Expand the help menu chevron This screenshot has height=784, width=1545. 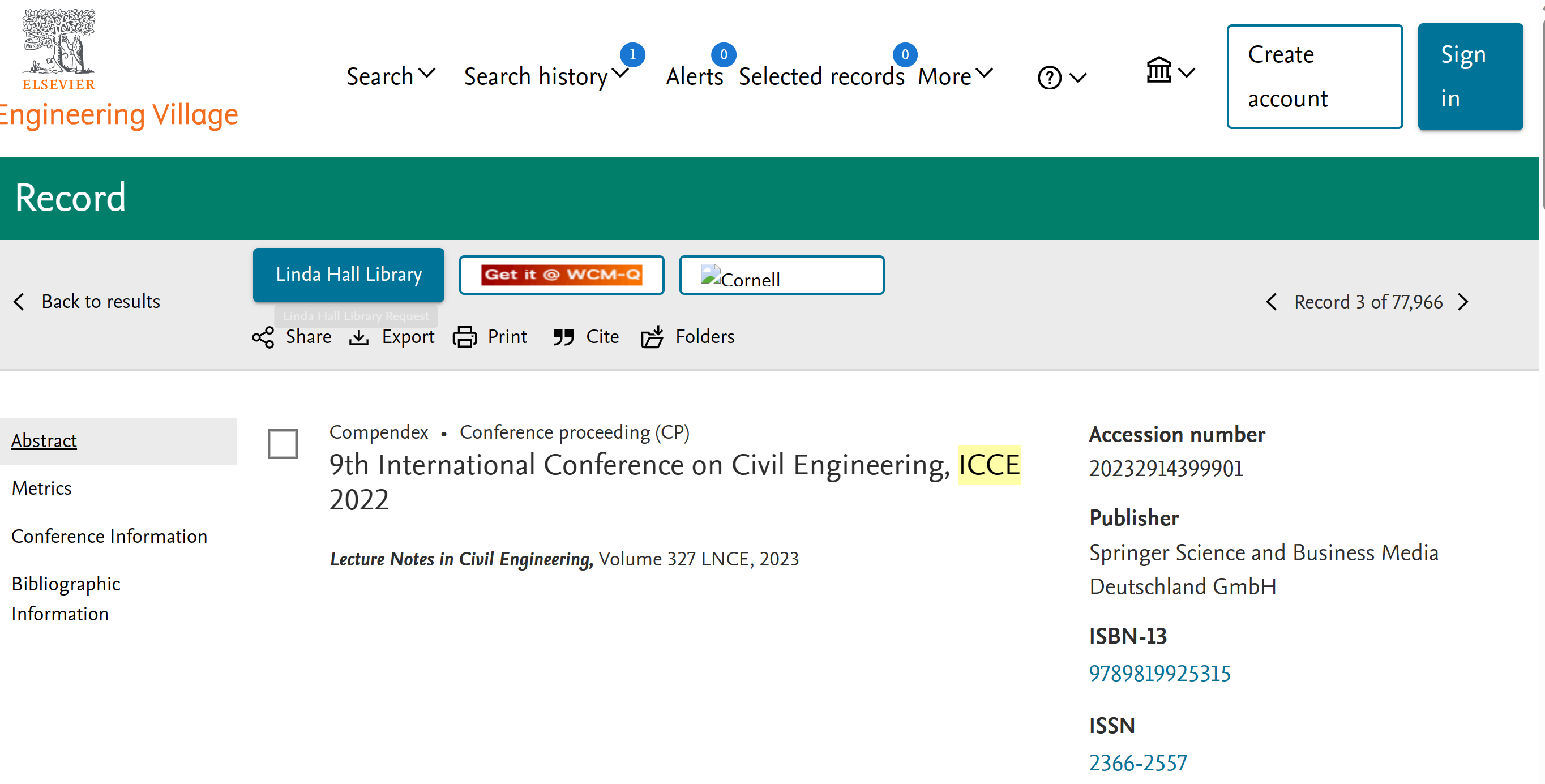point(1078,78)
